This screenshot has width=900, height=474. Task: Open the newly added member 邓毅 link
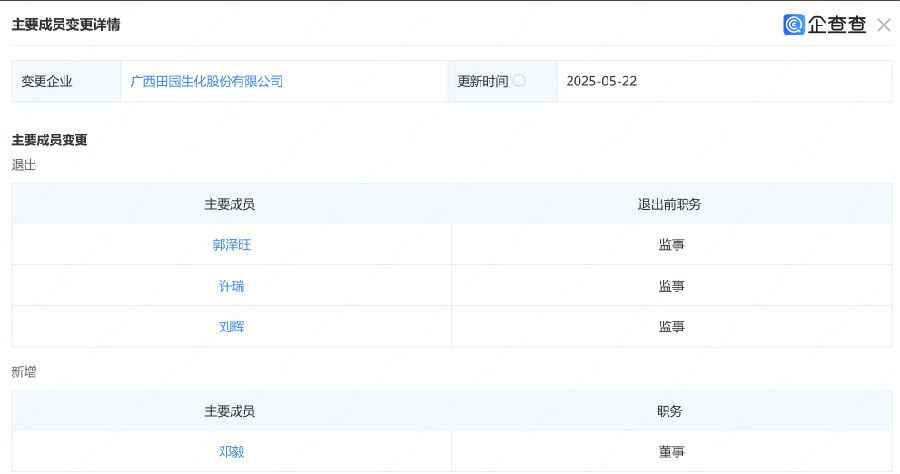(232, 452)
